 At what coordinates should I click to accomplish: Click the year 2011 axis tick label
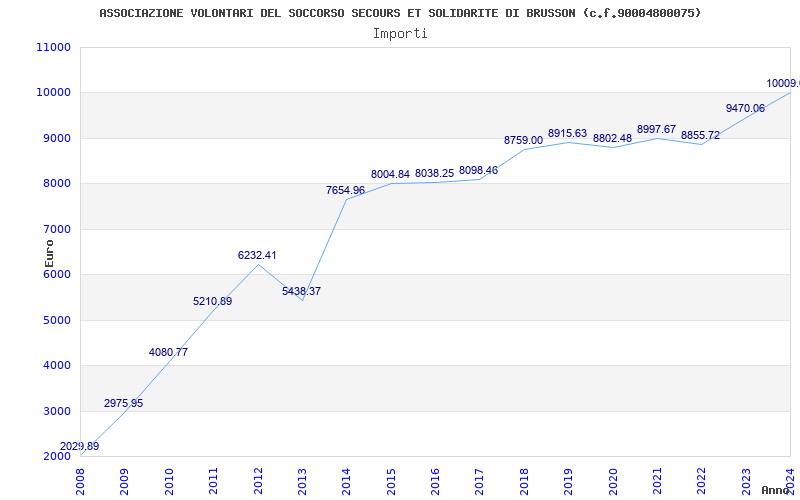click(214, 482)
